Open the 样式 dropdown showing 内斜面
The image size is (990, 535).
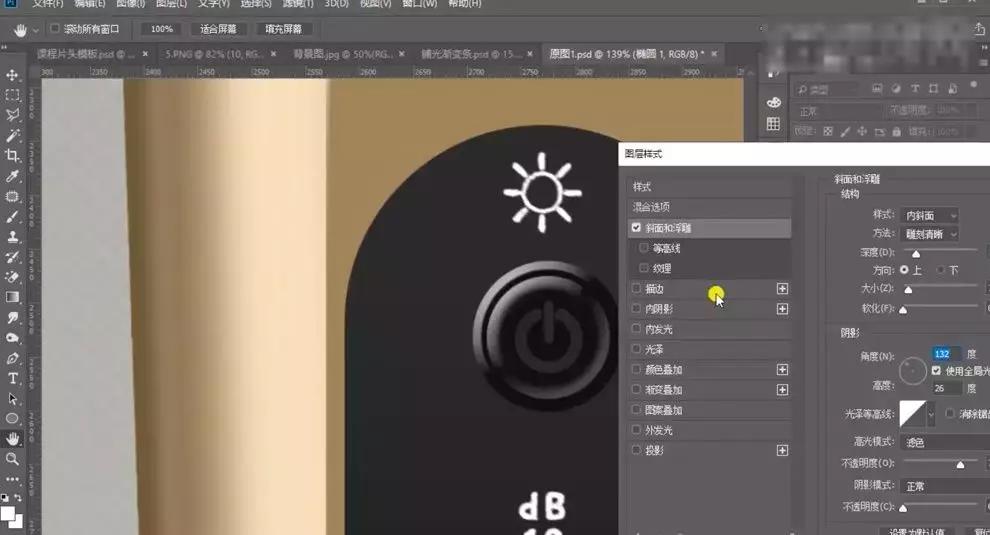[929, 215]
